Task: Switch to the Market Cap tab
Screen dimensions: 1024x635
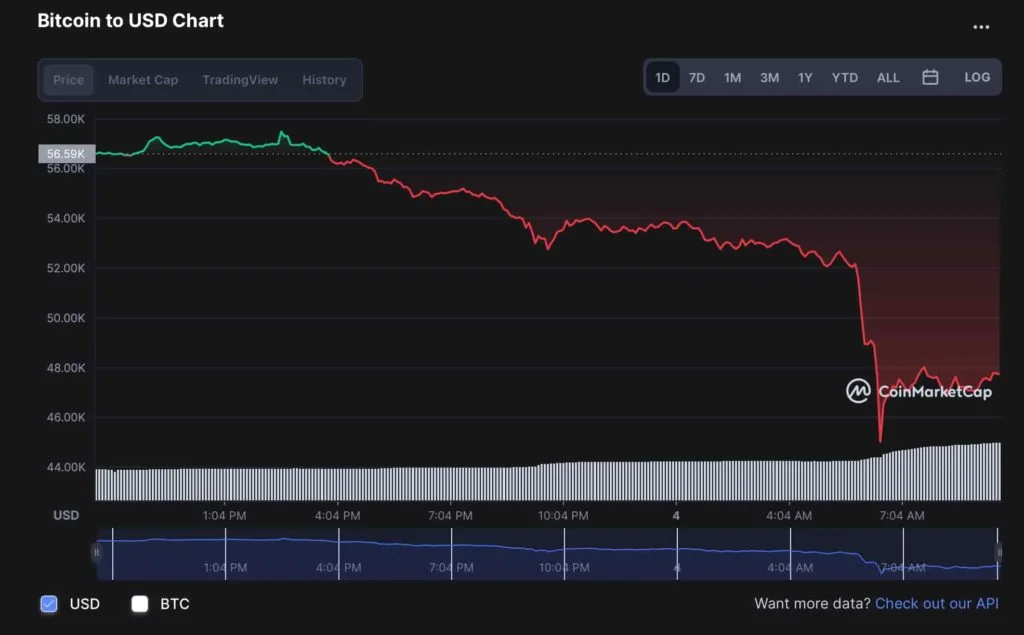Action: pyautogui.click(x=143, y=80)
